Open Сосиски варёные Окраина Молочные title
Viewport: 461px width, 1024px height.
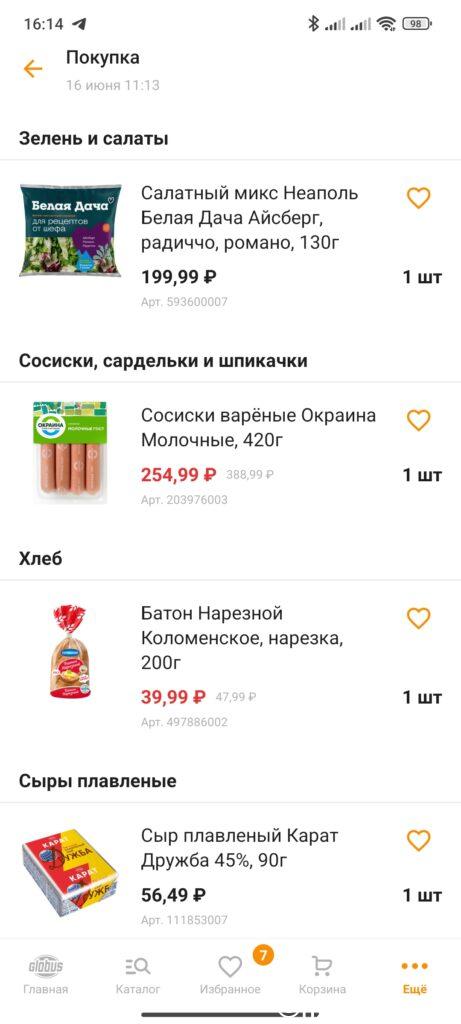(259, 428)
